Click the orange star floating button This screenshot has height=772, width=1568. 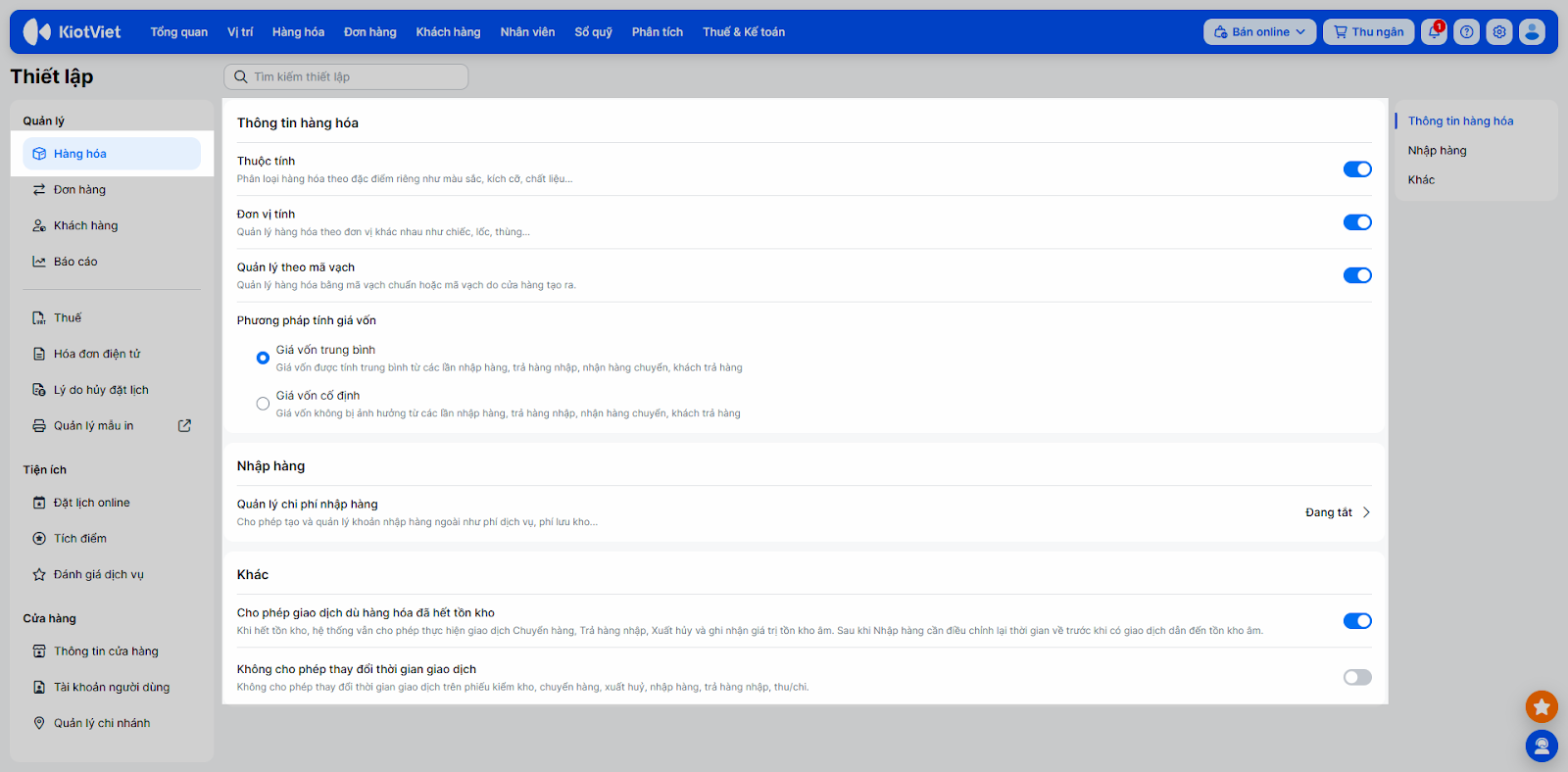pyautogui.click(x=1542, y=706)
